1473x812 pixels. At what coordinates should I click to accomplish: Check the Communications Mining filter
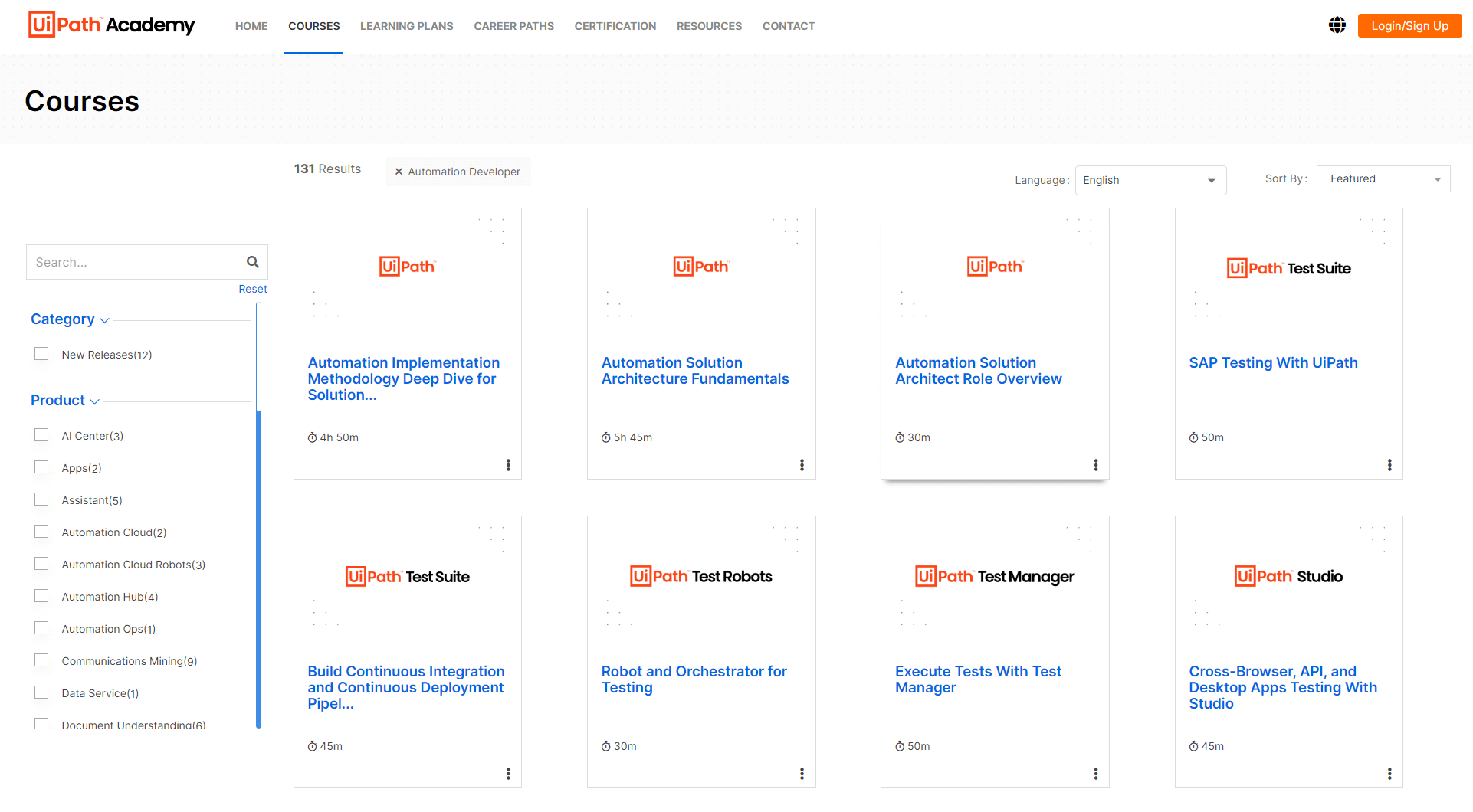coord(41,660)
